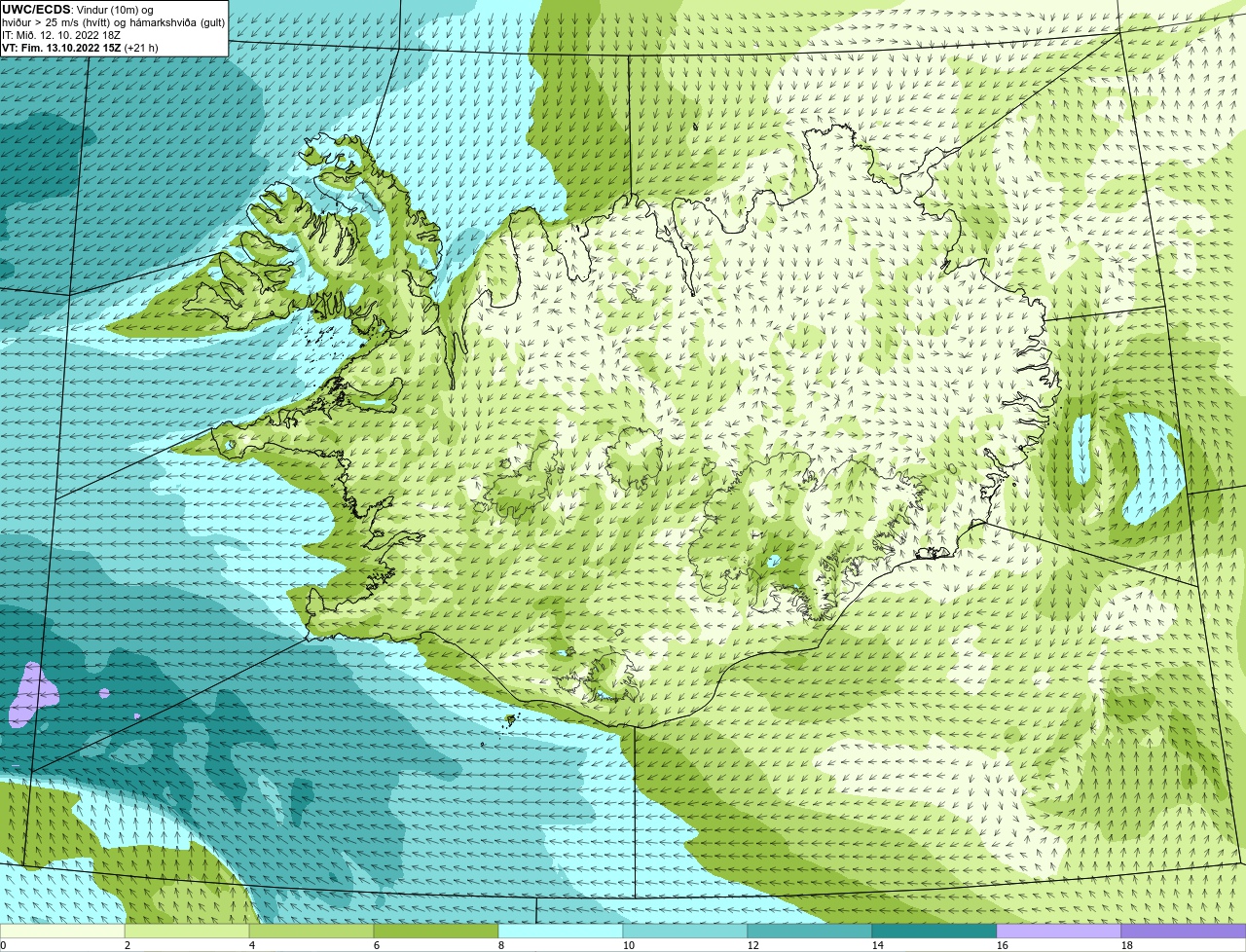Click the light cyan 8–10 m/s legend swatch

(x=561, y=931)
